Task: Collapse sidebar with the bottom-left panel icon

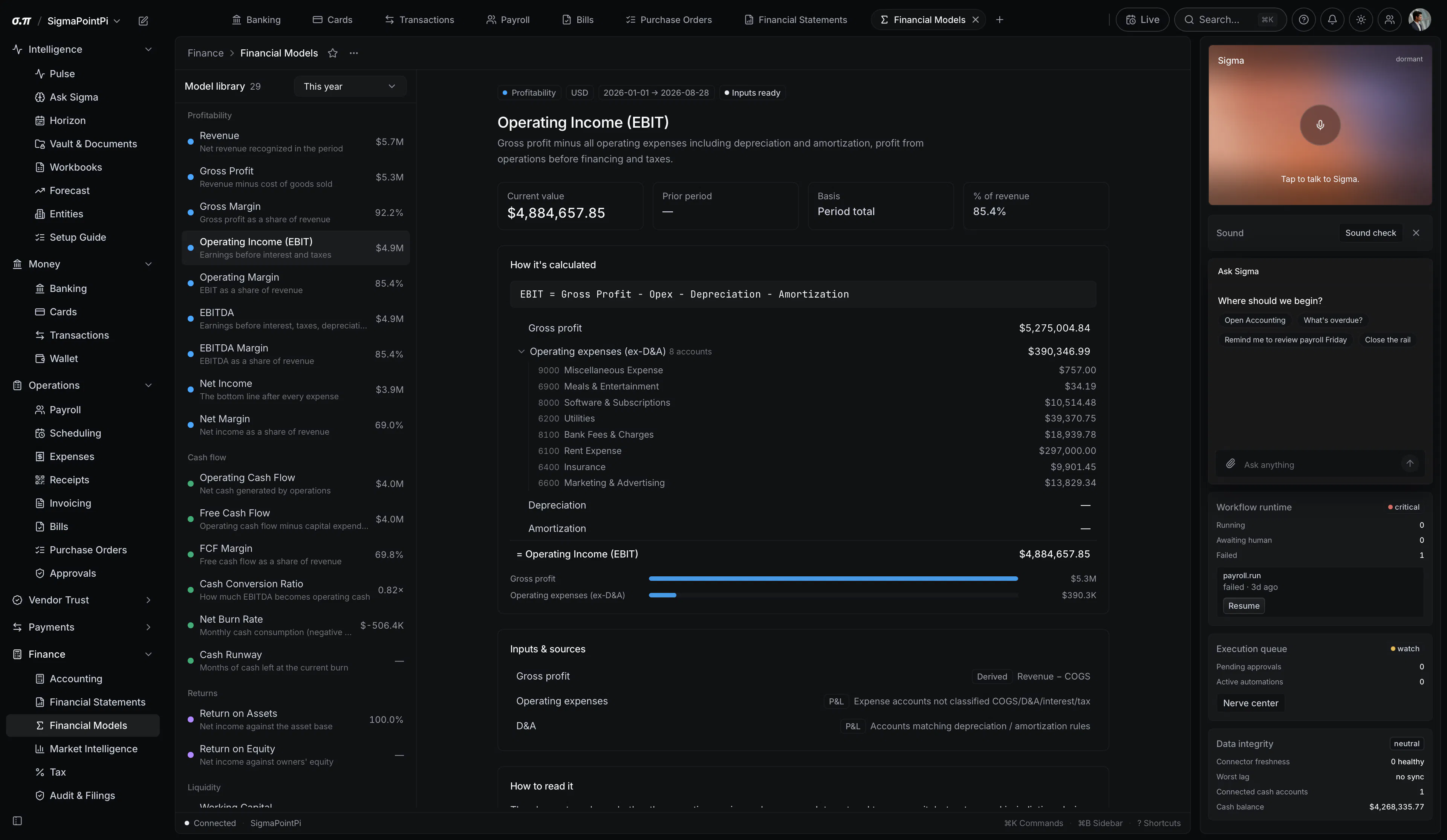Action: click(17, 820)
